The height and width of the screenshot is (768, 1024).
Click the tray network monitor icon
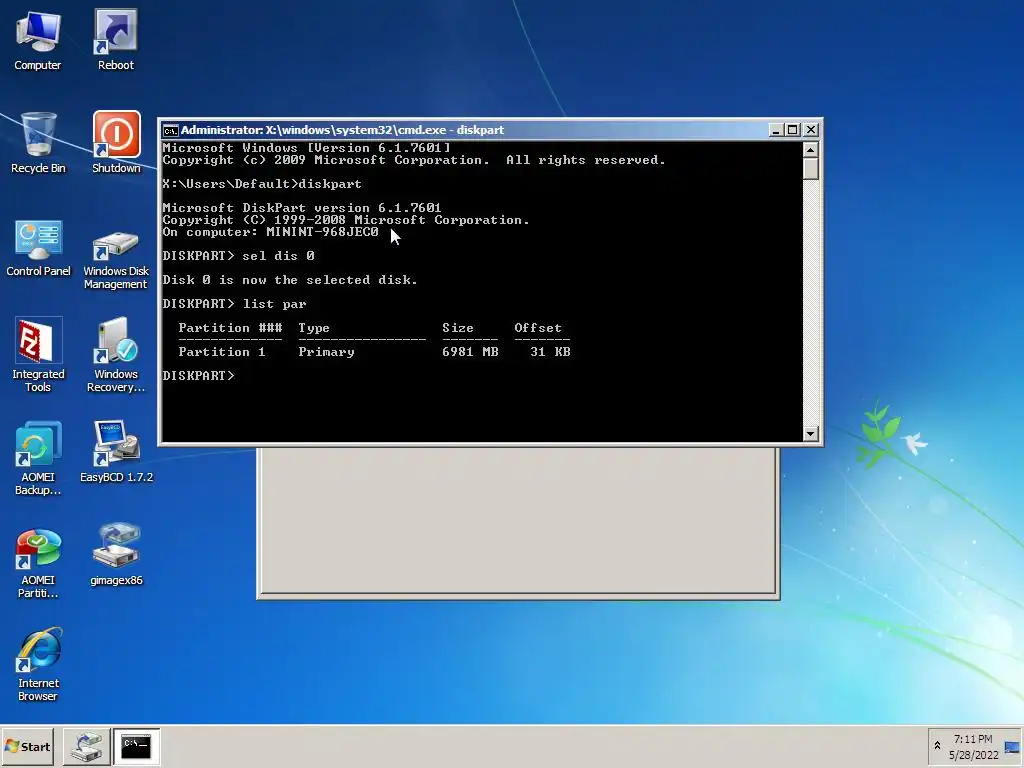[1012, 747]
